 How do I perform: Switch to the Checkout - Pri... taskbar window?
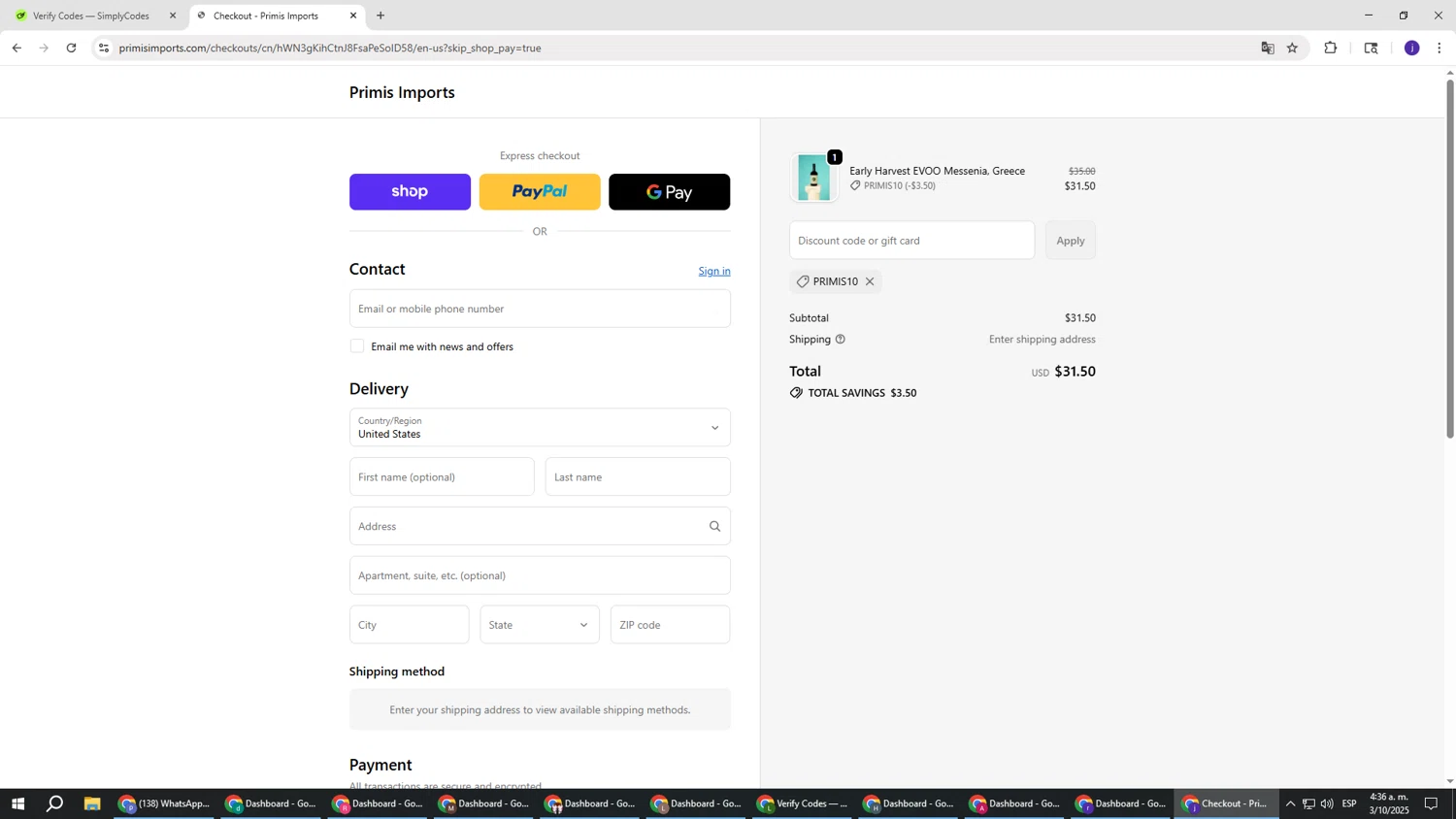pyautogui.click(x=1227, y=803)
